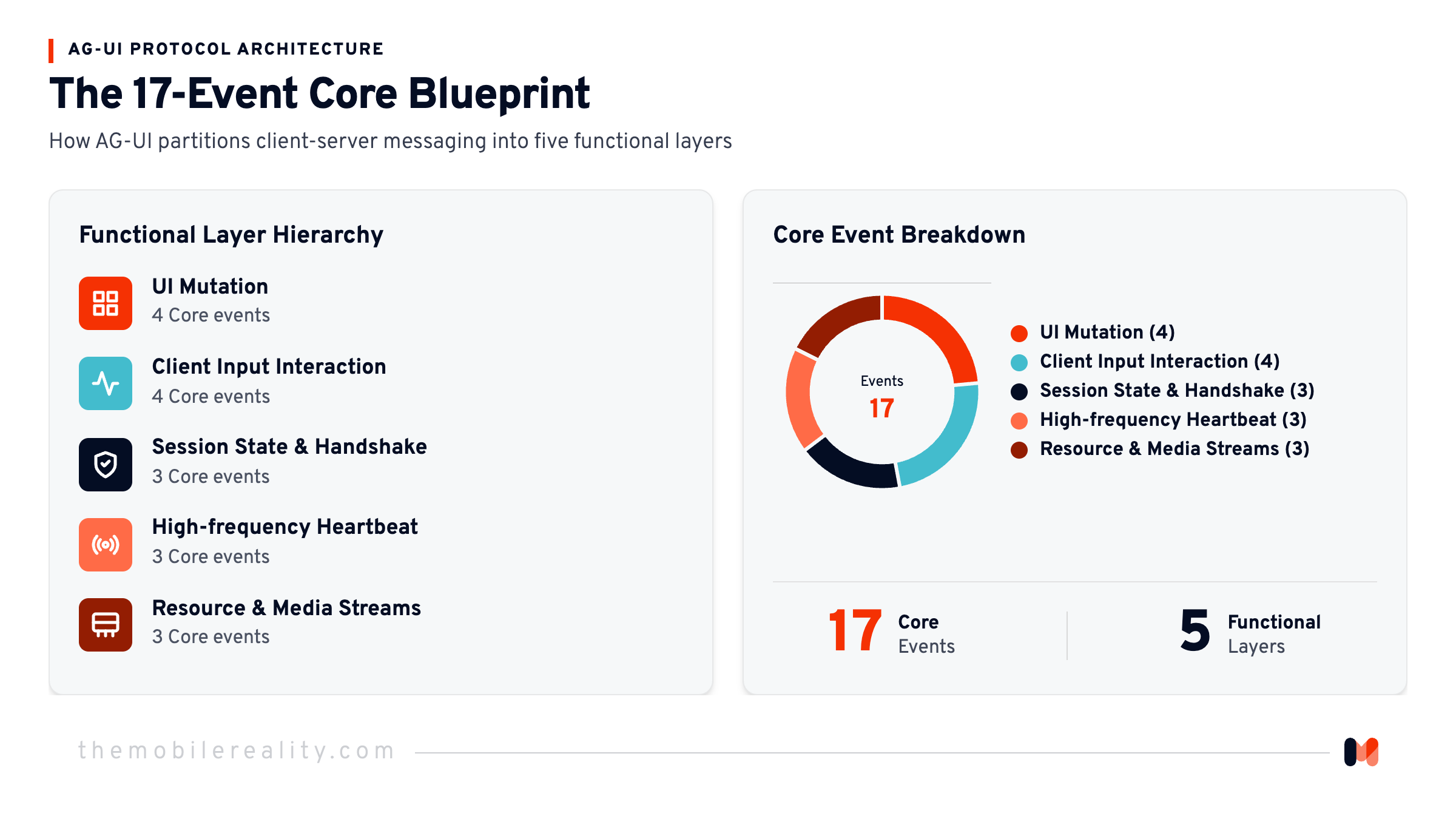Click the orange accent bar beside the header
Viewport: 1456px width, 819px height.
51,51
